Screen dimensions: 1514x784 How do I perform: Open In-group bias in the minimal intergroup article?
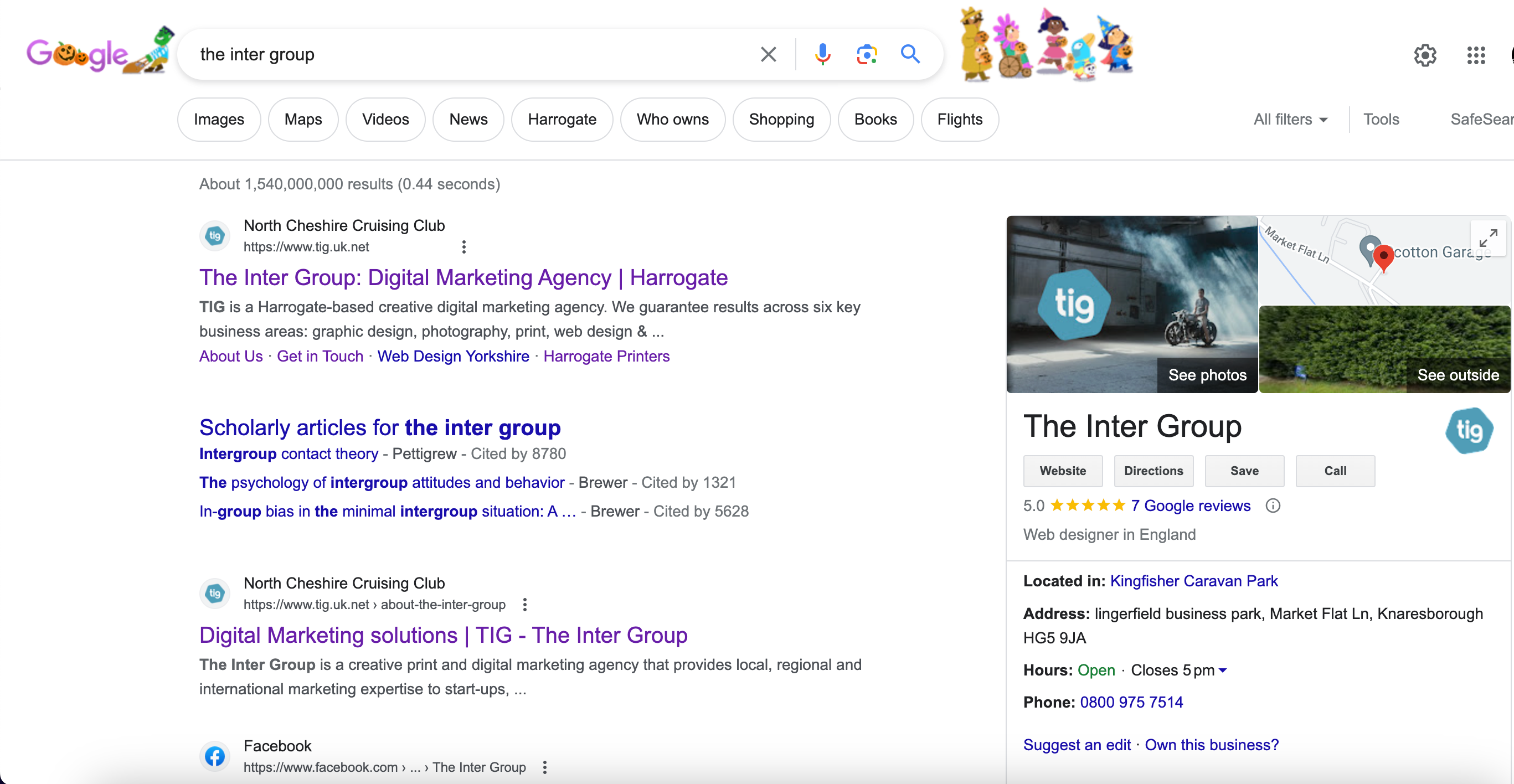387,511
